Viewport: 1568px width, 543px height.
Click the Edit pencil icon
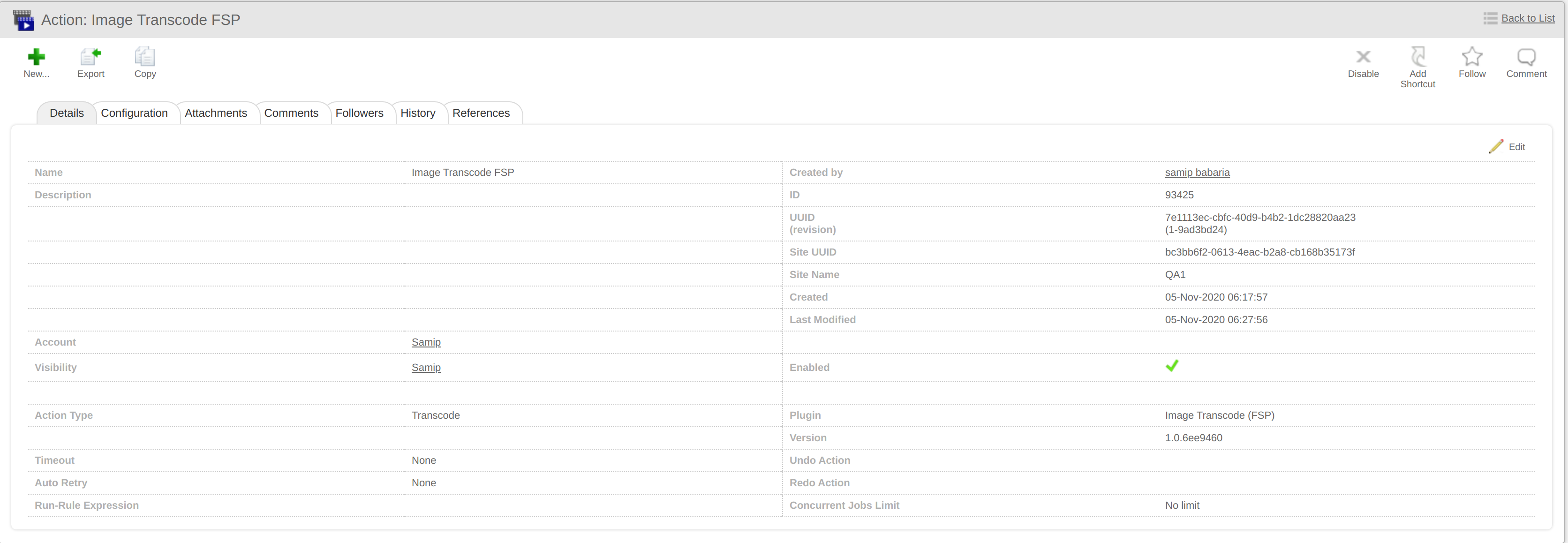[x=1497, y=146]
